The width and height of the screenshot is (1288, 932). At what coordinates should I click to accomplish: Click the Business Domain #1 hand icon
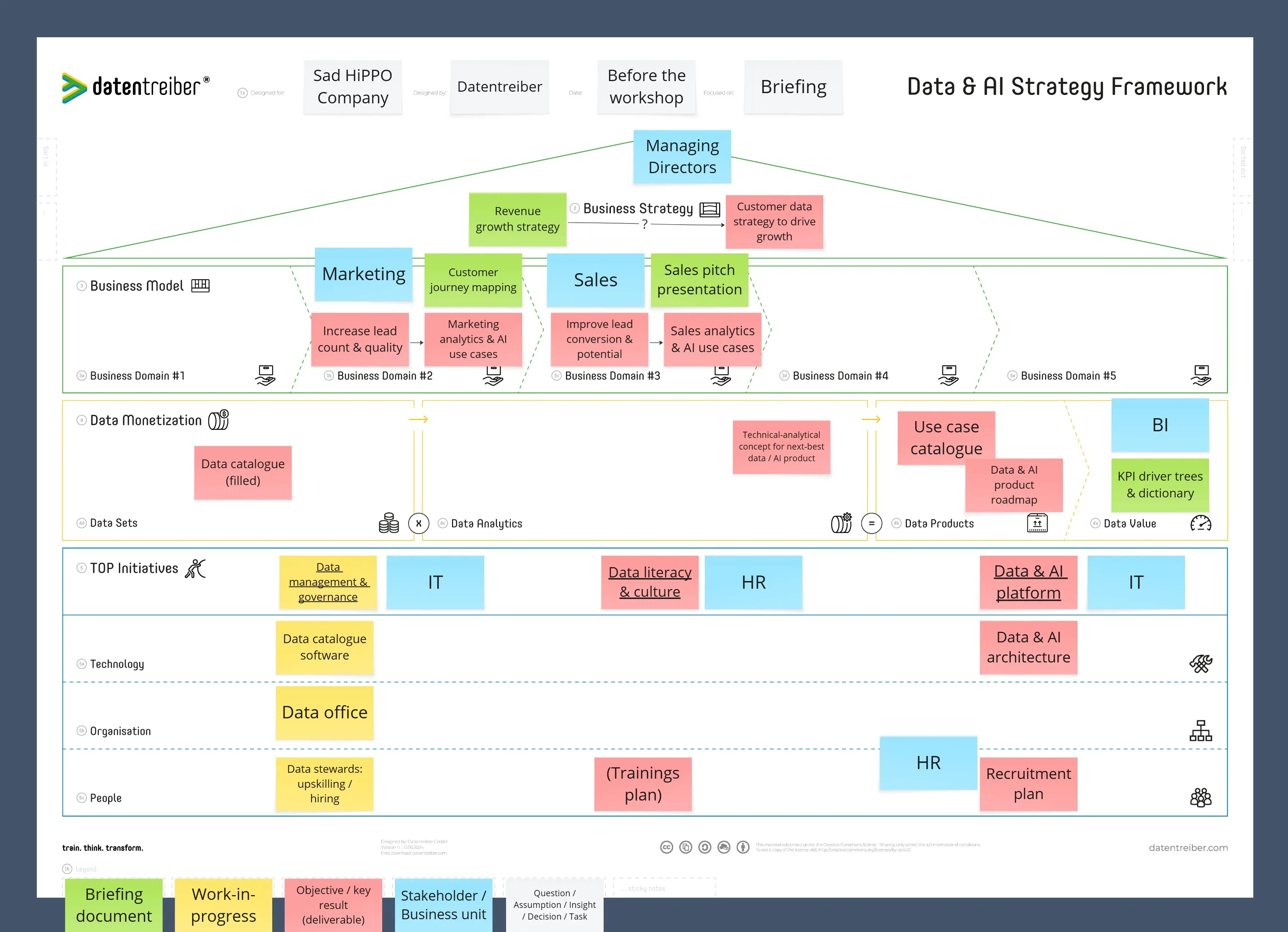[265, 375]
